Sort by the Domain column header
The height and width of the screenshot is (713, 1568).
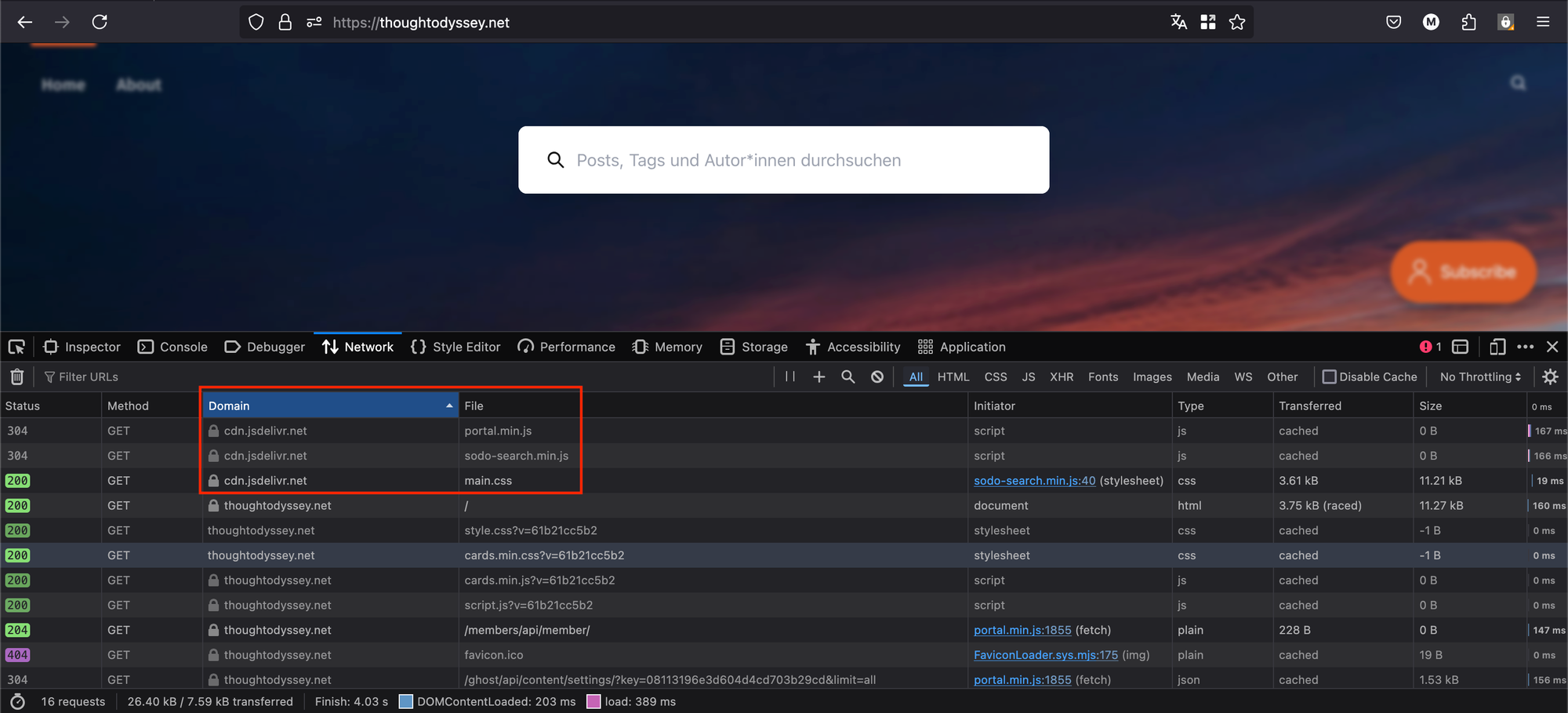coord(329,406)
